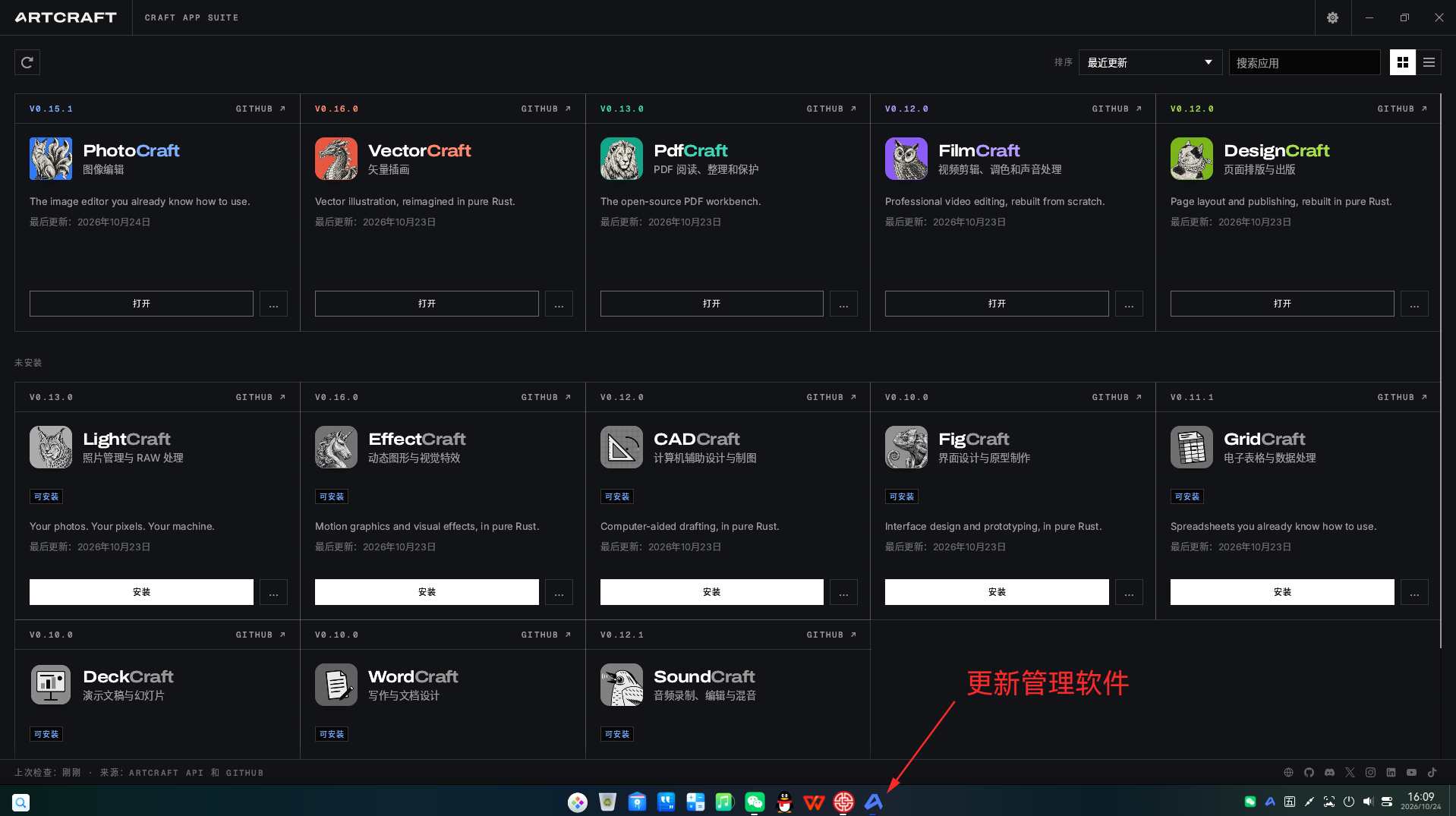Click the DesignCraft app icon

tap(1192, 159)
